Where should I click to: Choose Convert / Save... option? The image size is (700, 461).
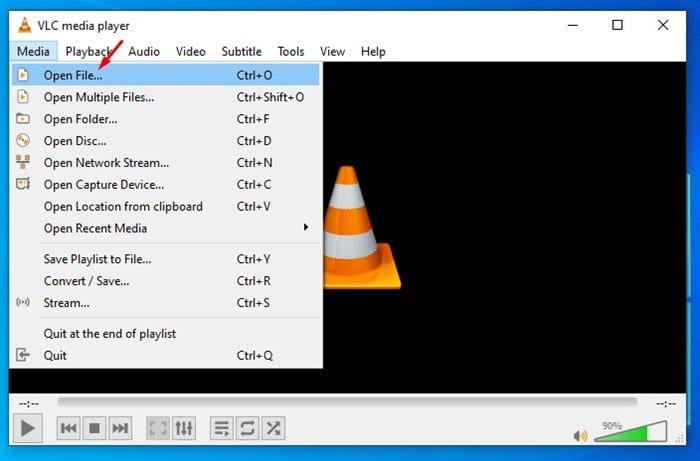point(86,281)
